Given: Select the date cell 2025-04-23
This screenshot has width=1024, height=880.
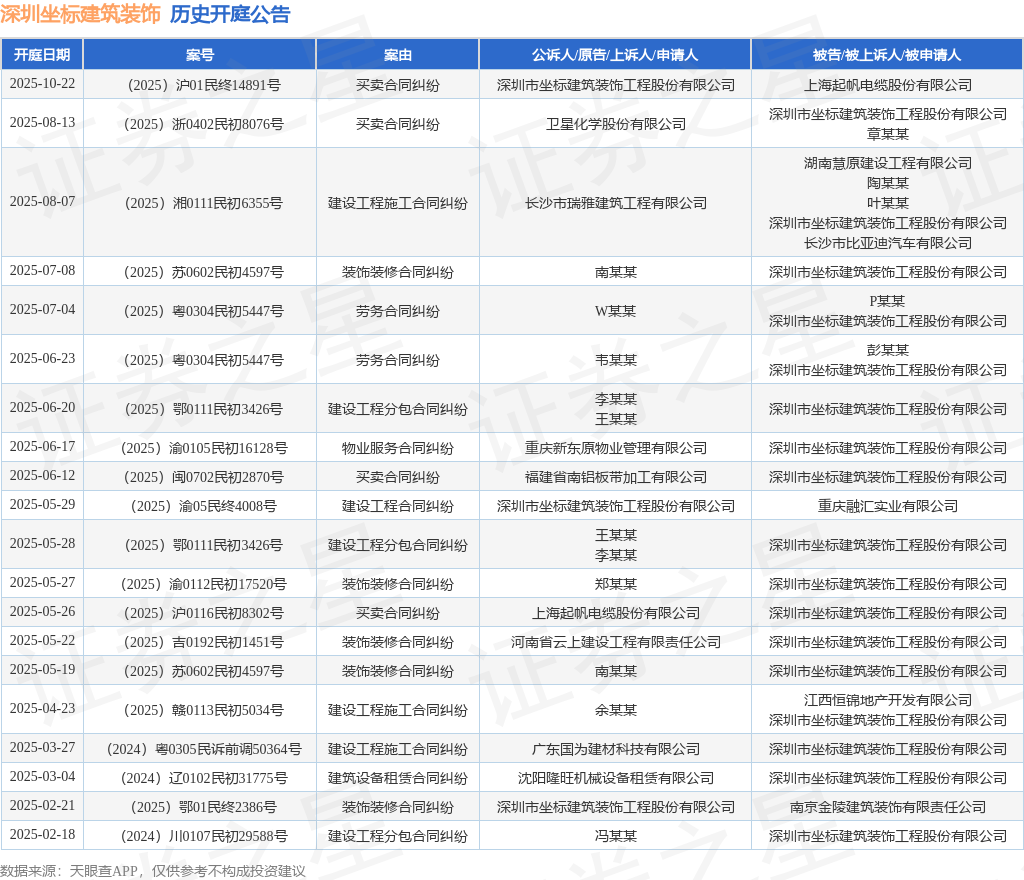Looking at the screenshot, I should click(42, 709).
